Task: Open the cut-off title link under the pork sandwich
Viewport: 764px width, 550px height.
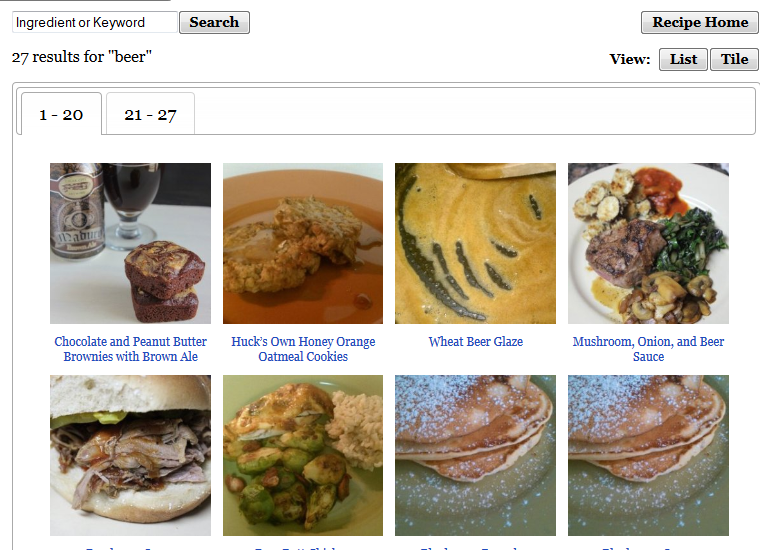Action: [130, 547]
